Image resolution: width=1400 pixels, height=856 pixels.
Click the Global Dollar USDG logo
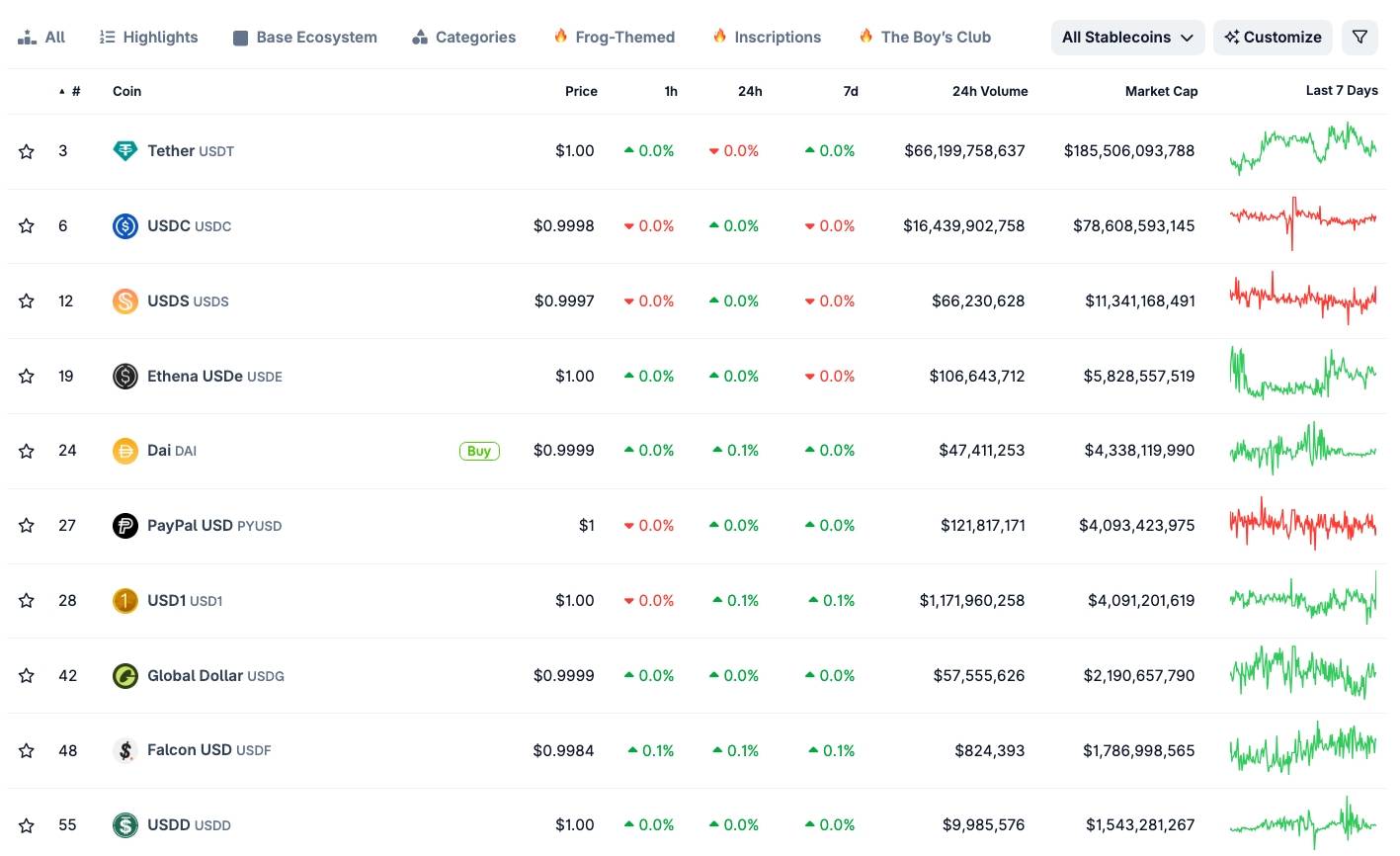[x=124, y=675]
